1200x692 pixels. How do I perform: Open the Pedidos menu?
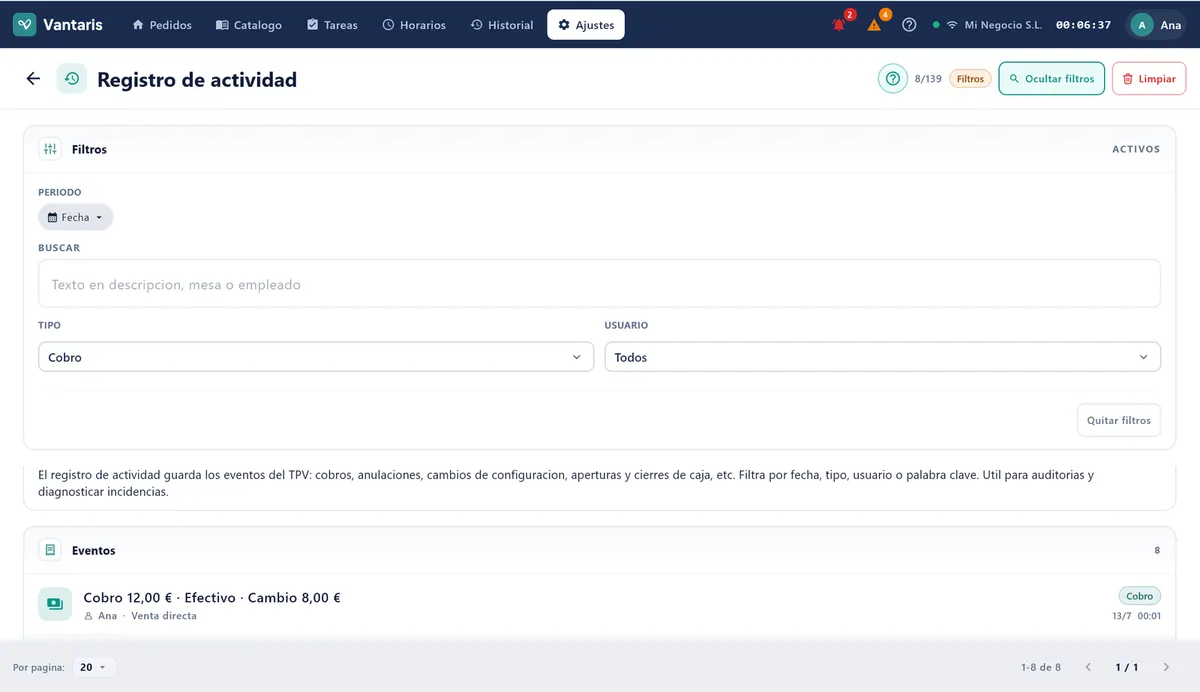pos(162,25)
